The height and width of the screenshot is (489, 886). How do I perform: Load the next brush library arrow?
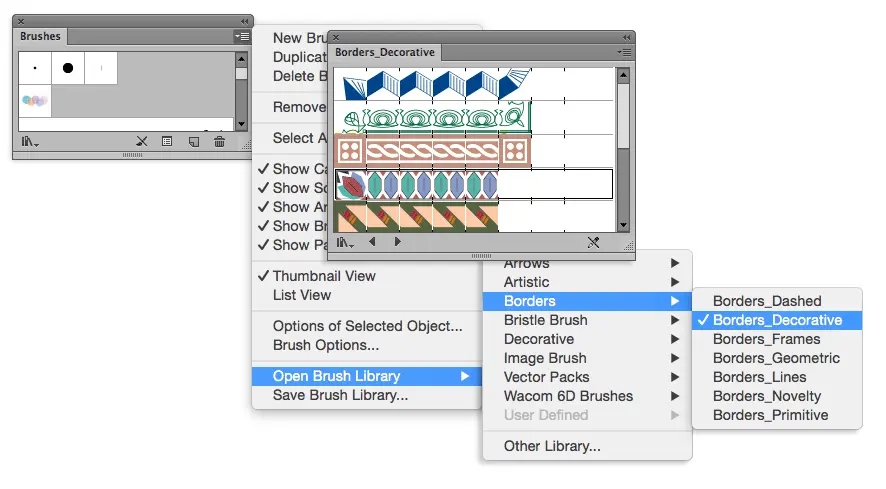coord(398,242)
